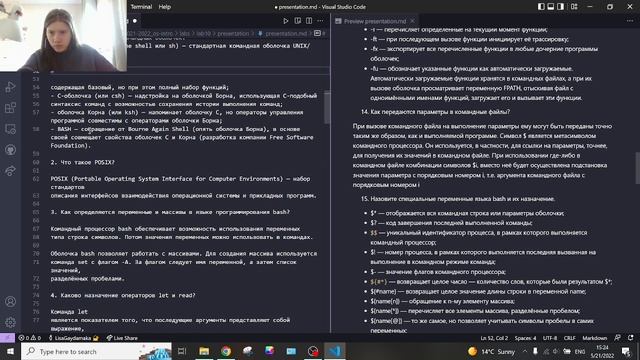Open the Help menu
The image size is (640, 360).
click(x=164, y=7)
